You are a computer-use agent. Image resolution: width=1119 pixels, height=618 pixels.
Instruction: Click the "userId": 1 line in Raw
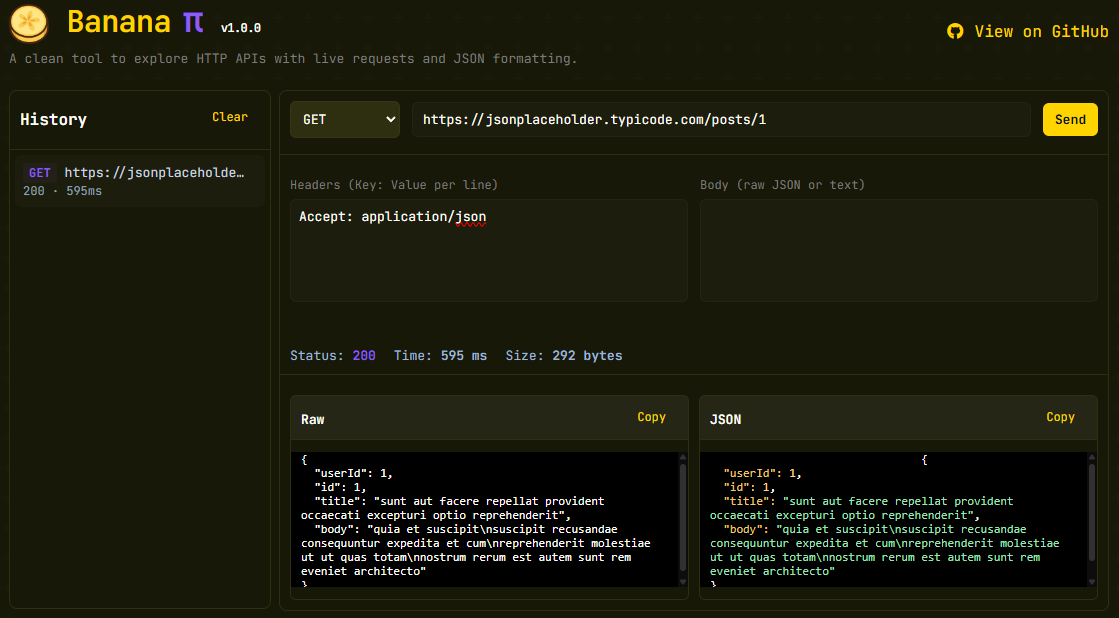[353, 473]
